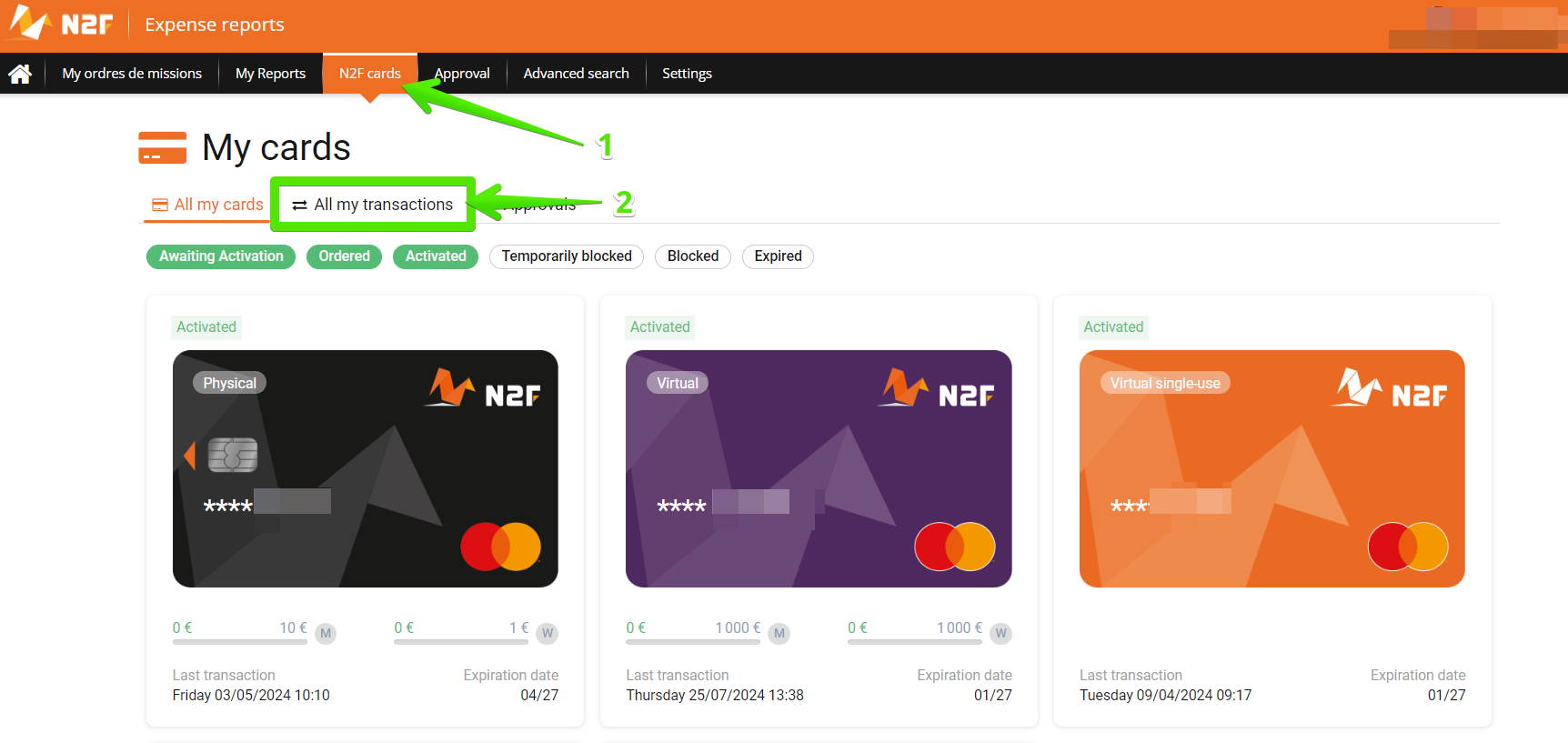Enable the Expired filter chip

778,256
